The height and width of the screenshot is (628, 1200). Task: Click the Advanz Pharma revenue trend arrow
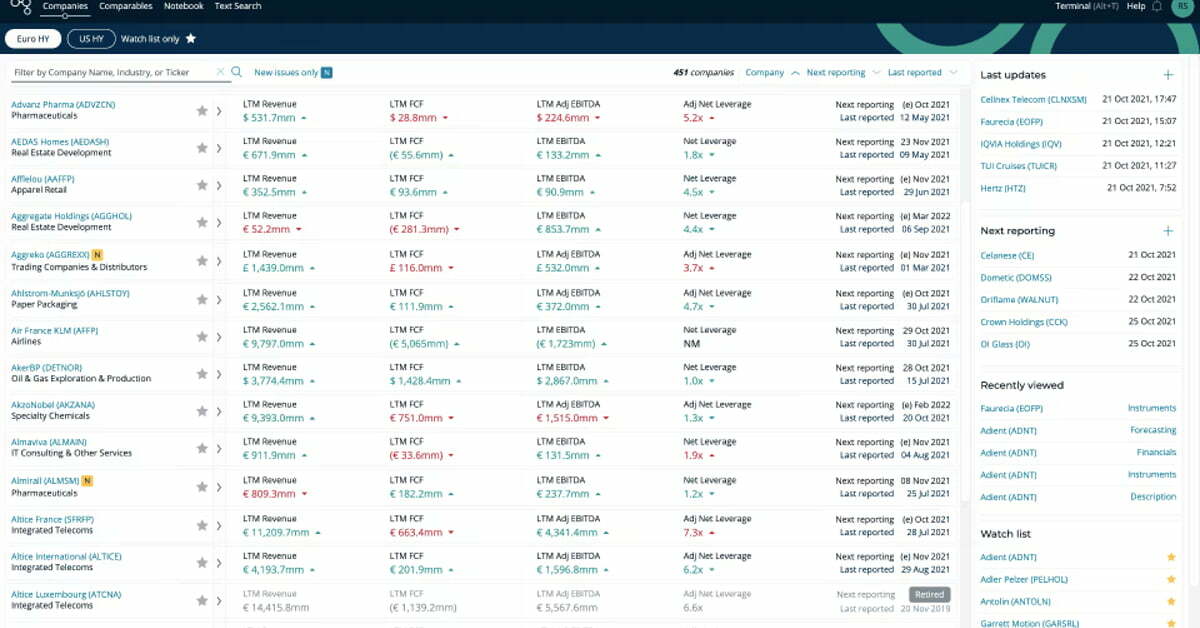click(x=303, y=118)
